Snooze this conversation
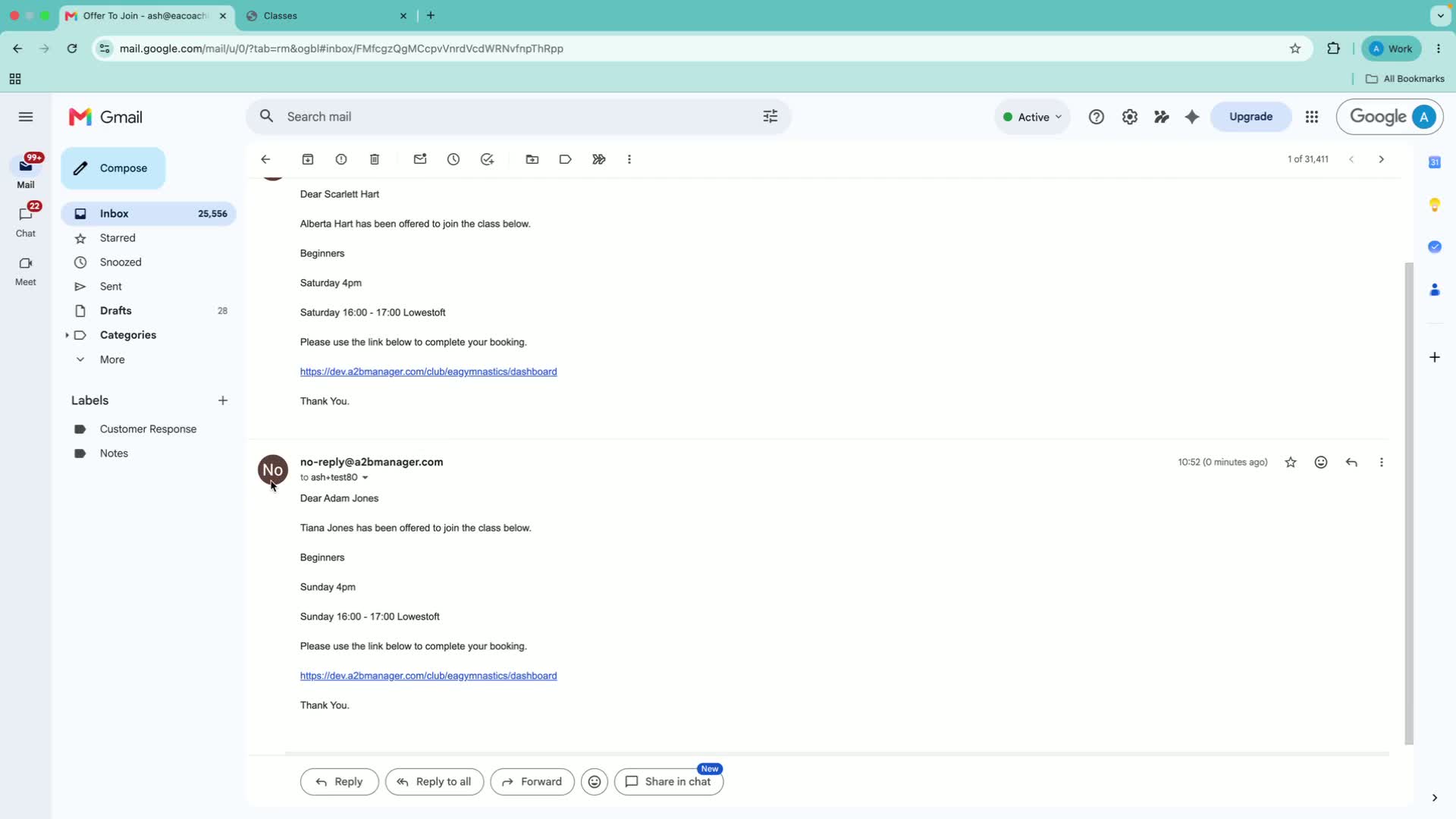This screenshot has height=819, width=1456. (x=453, y=159)
